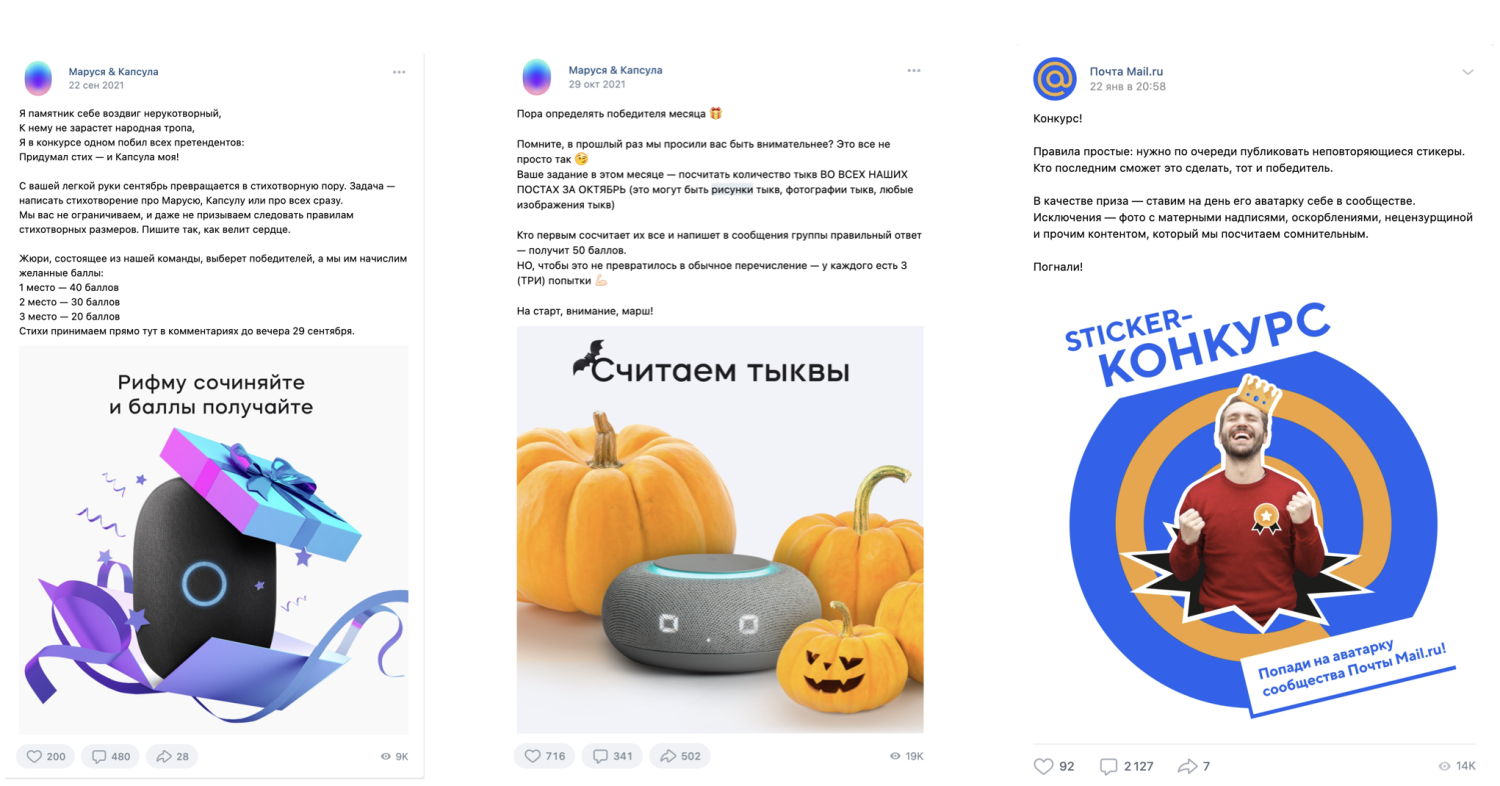Click the 22 сен 2021 post date
Screen dimensions: 1500x786
click(x=96, y=87)
